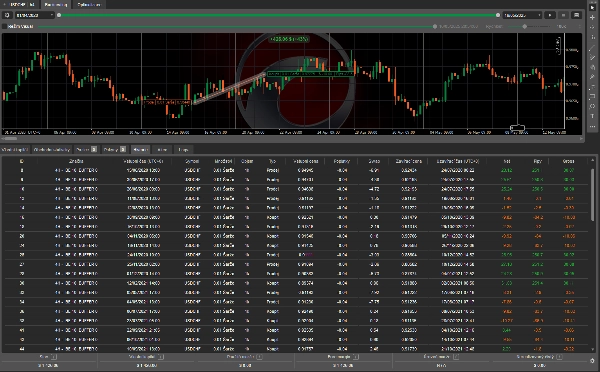This screenshot has height=372, width=600.
Task: Open the Logs tab in results panel
Action: [183, 149]
